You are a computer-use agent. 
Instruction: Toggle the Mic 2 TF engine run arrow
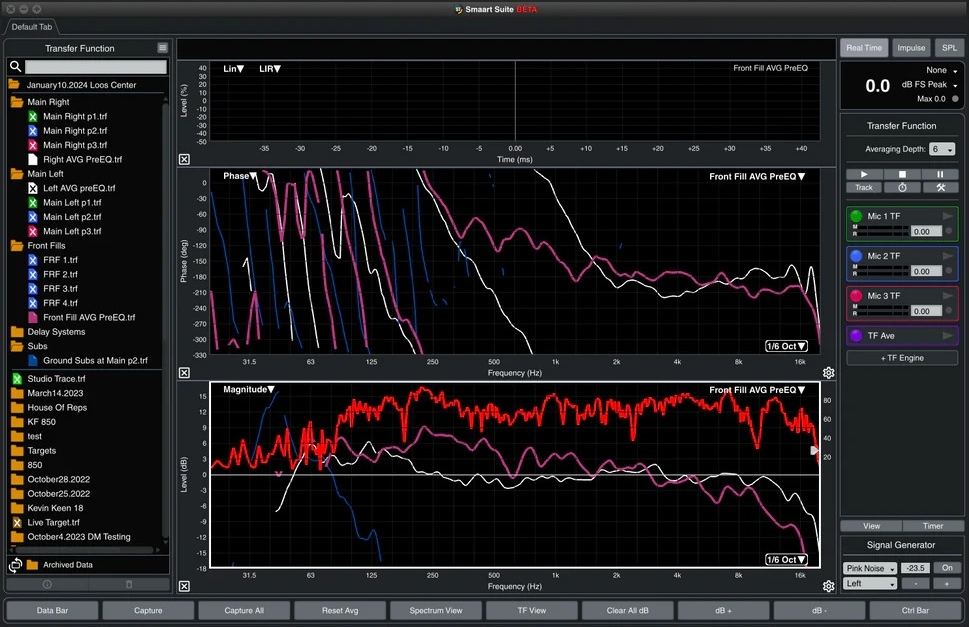[947, 256]
